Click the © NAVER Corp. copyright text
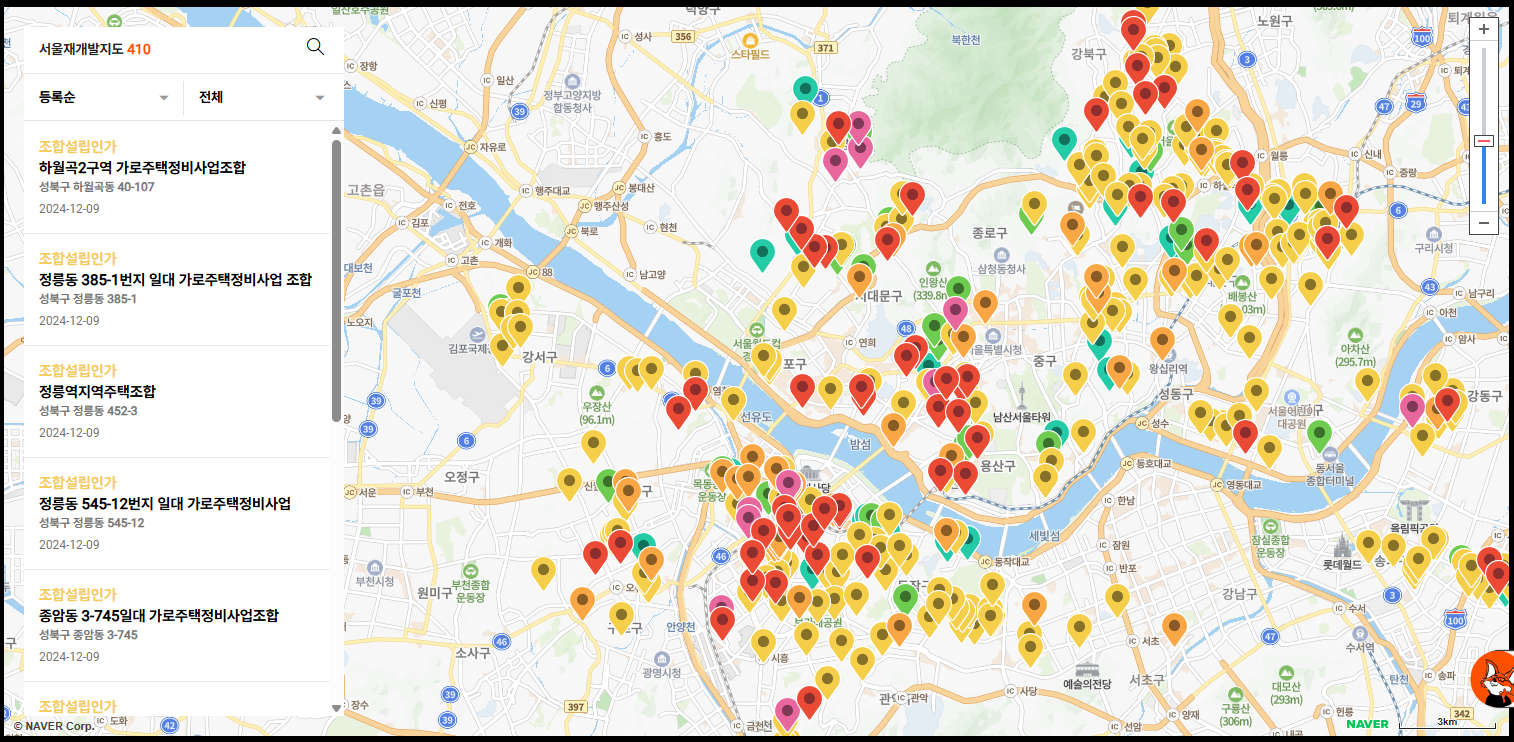 [x=53, y=726]
